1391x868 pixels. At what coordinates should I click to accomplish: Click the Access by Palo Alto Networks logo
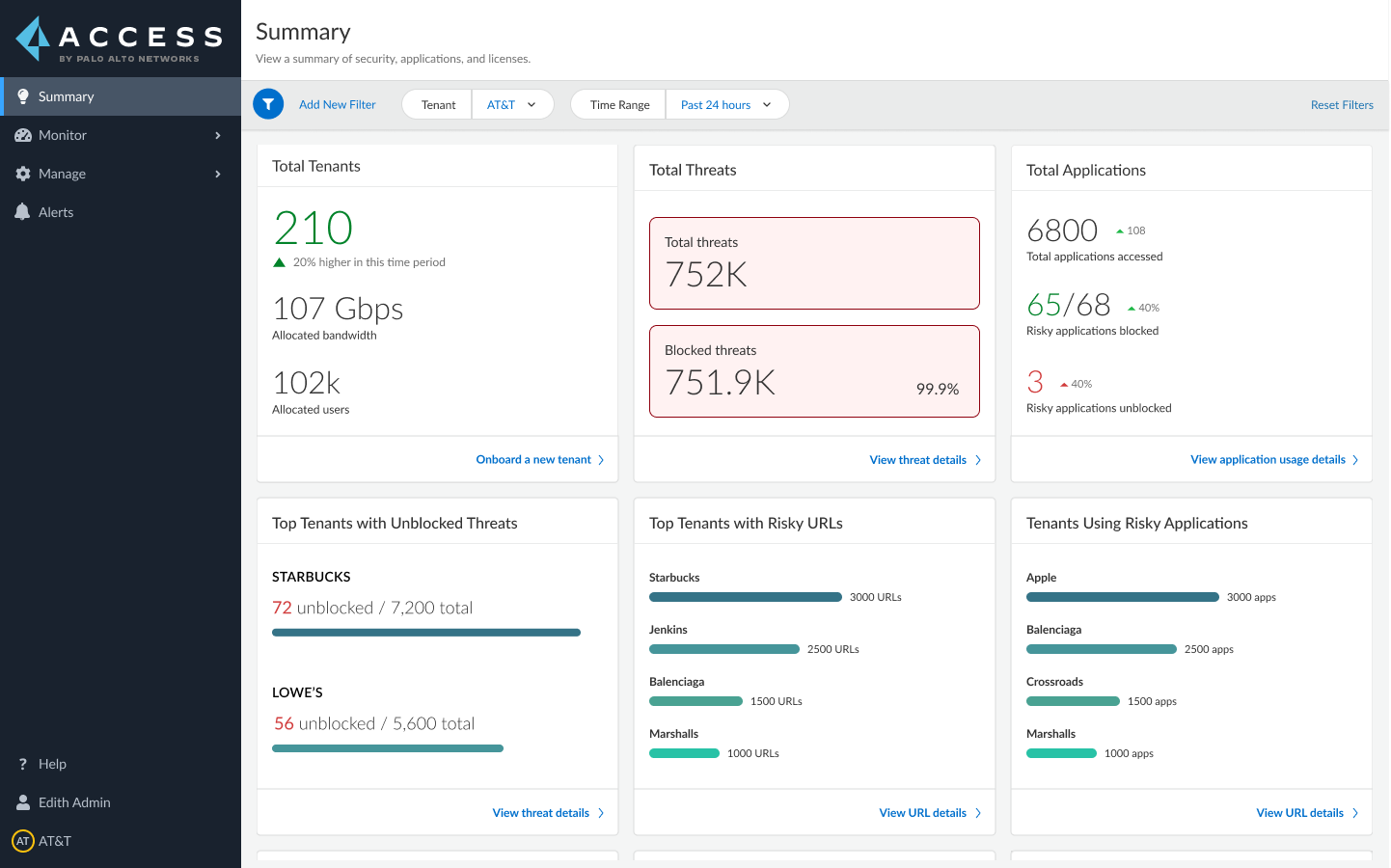tap(120, 40)
